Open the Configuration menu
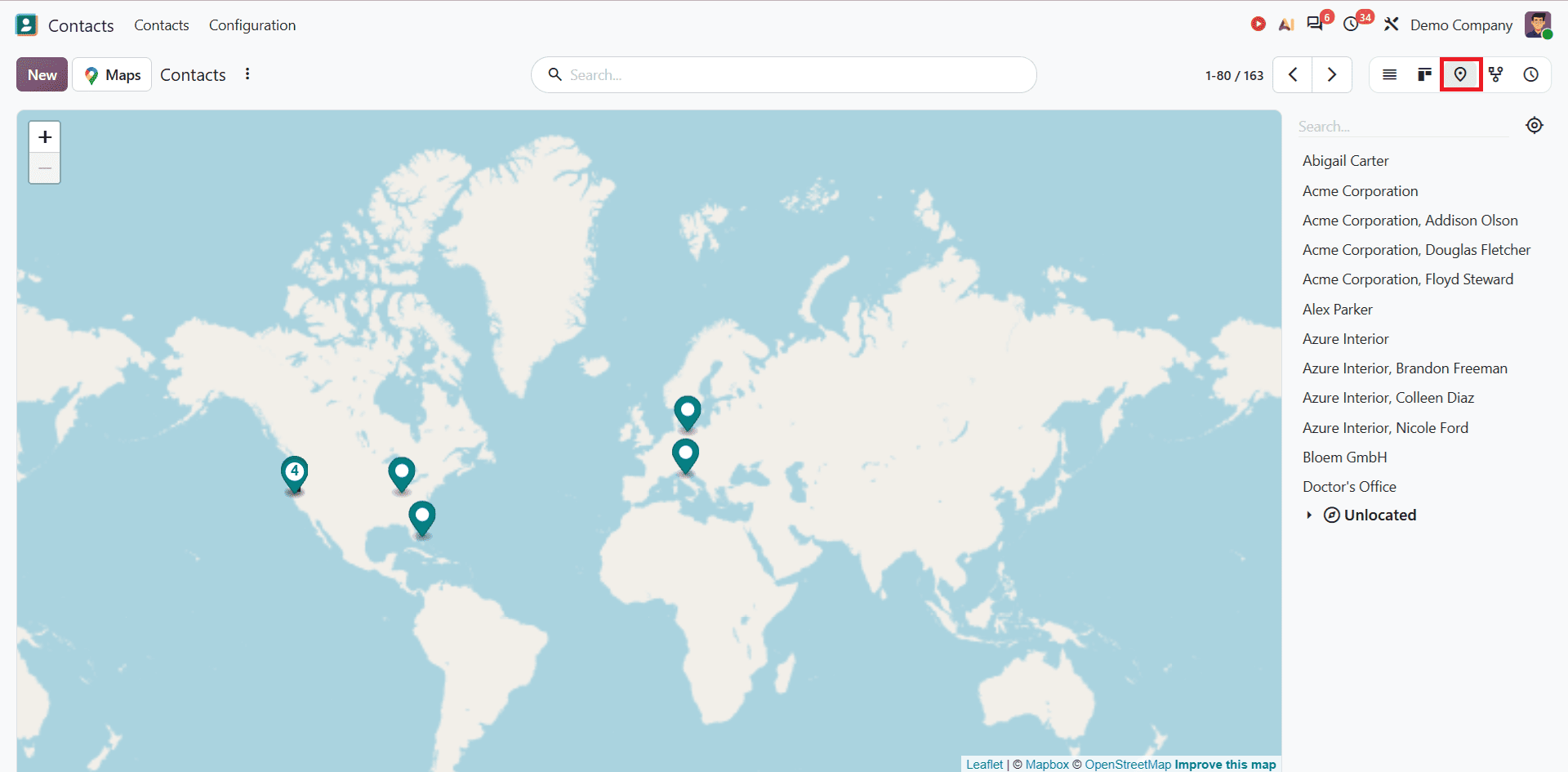The image size is (1568, 772). coord(252,25)
